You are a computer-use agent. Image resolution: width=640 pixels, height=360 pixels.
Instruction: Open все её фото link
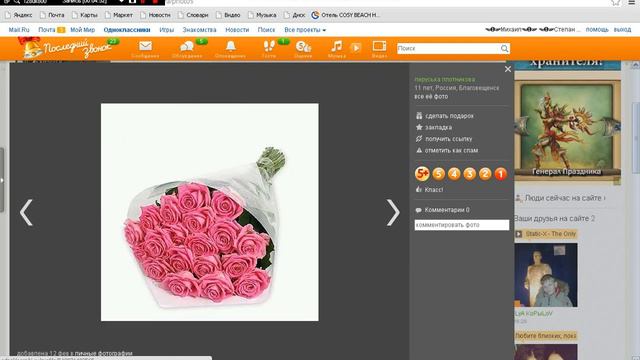(x=431, y=97)
